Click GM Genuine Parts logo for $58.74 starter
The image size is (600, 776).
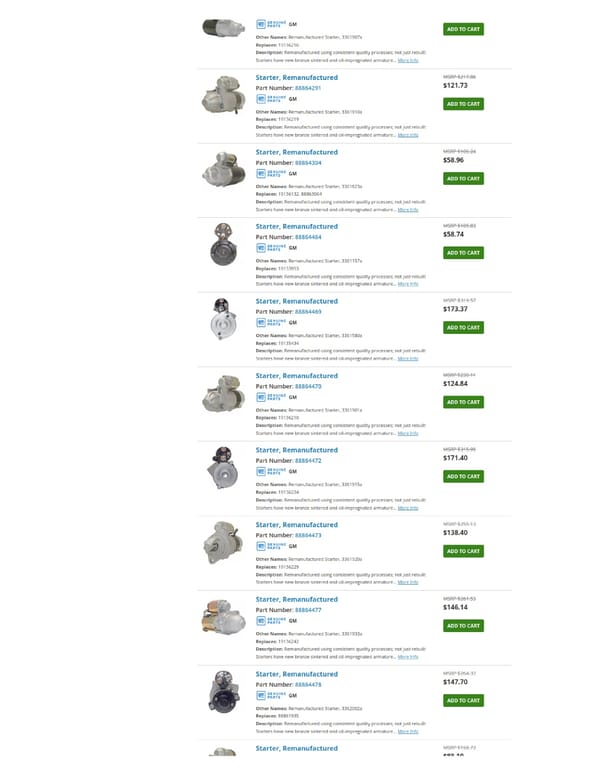(x=271, y=248)
